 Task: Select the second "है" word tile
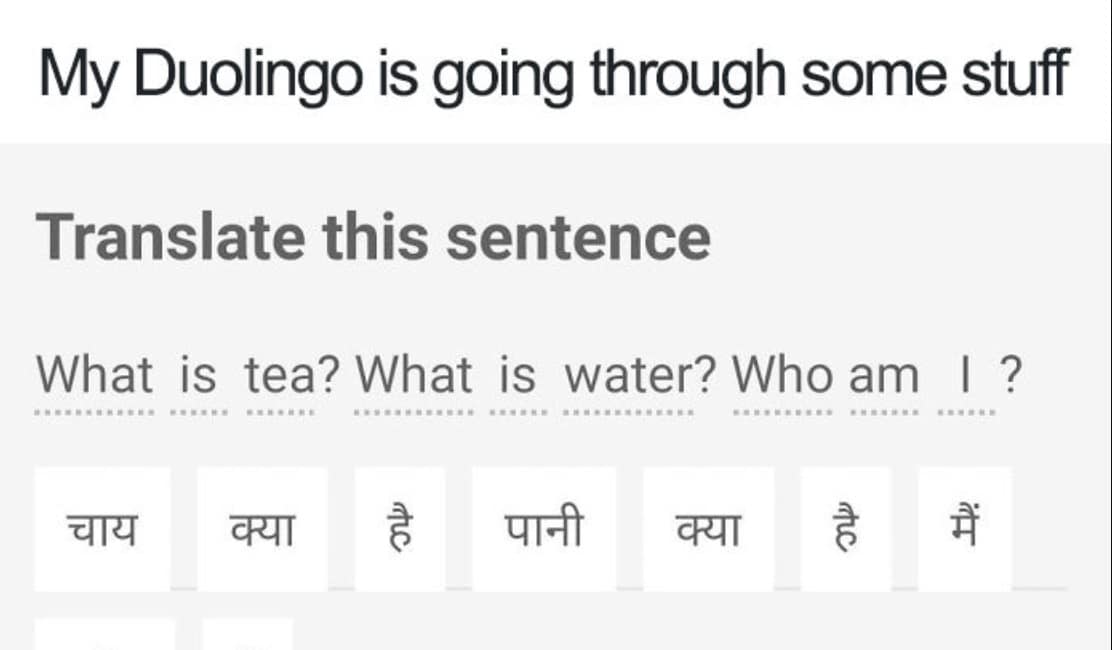pyautogui.click(x=845, y=527)
